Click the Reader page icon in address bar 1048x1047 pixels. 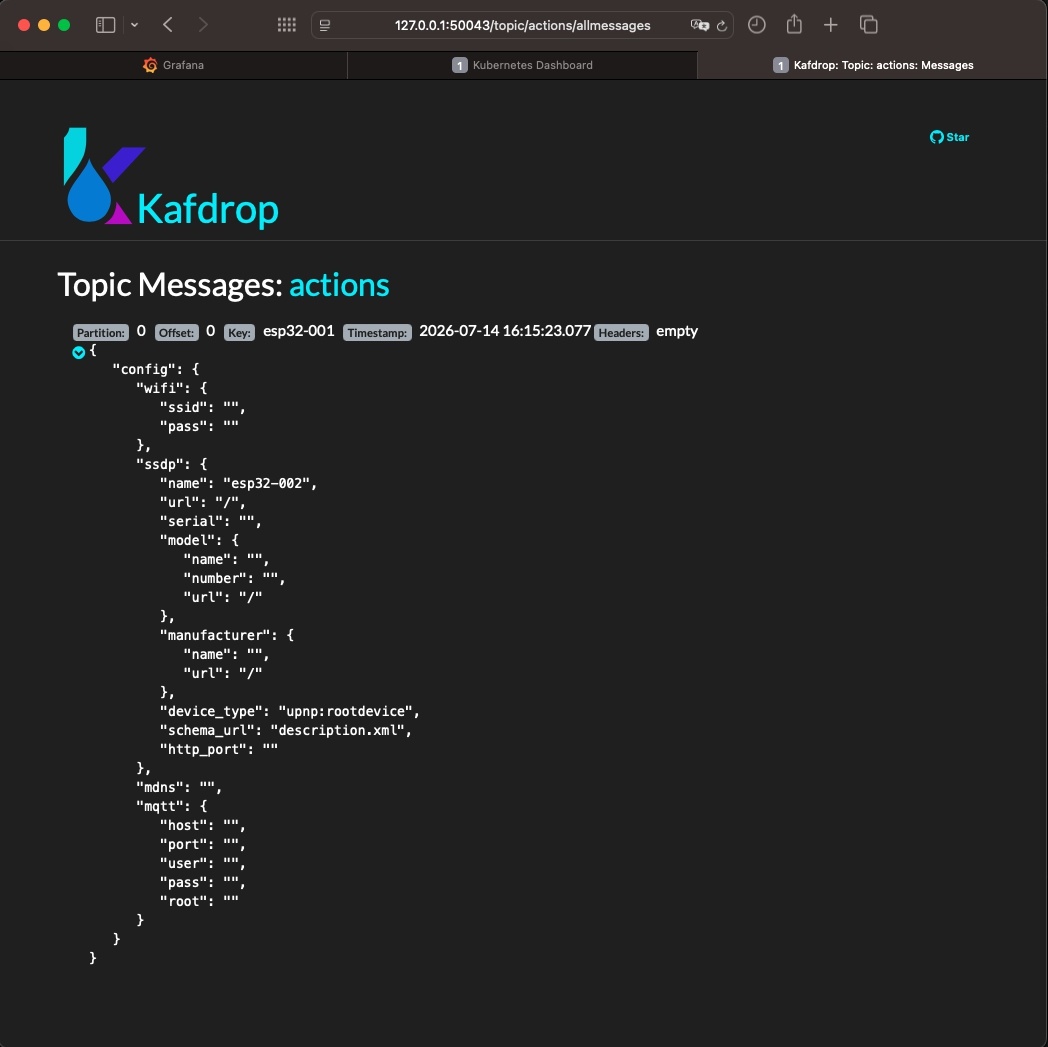[x=325, y=25]
